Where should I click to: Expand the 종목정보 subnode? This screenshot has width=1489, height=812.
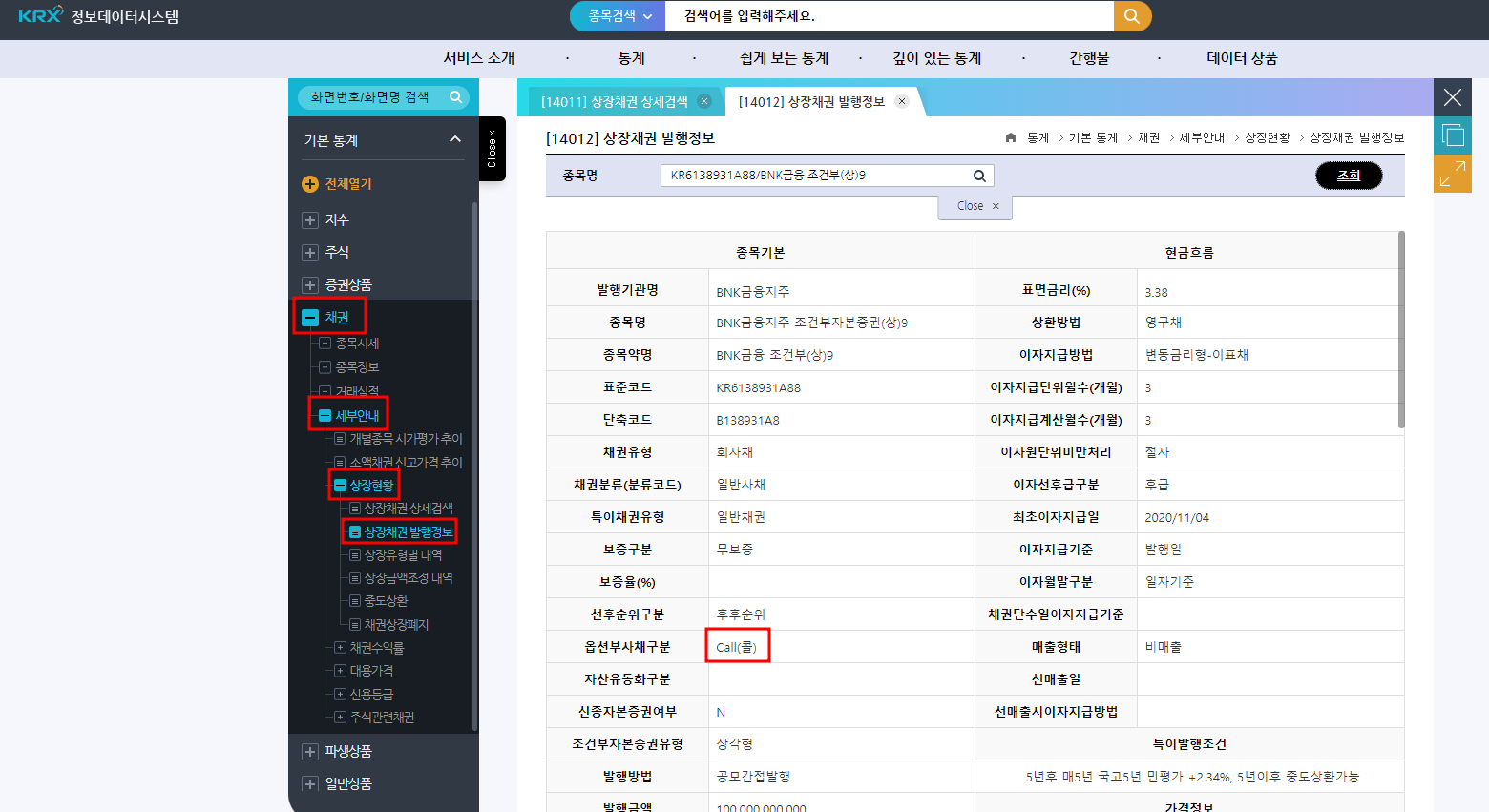point(325,366)
